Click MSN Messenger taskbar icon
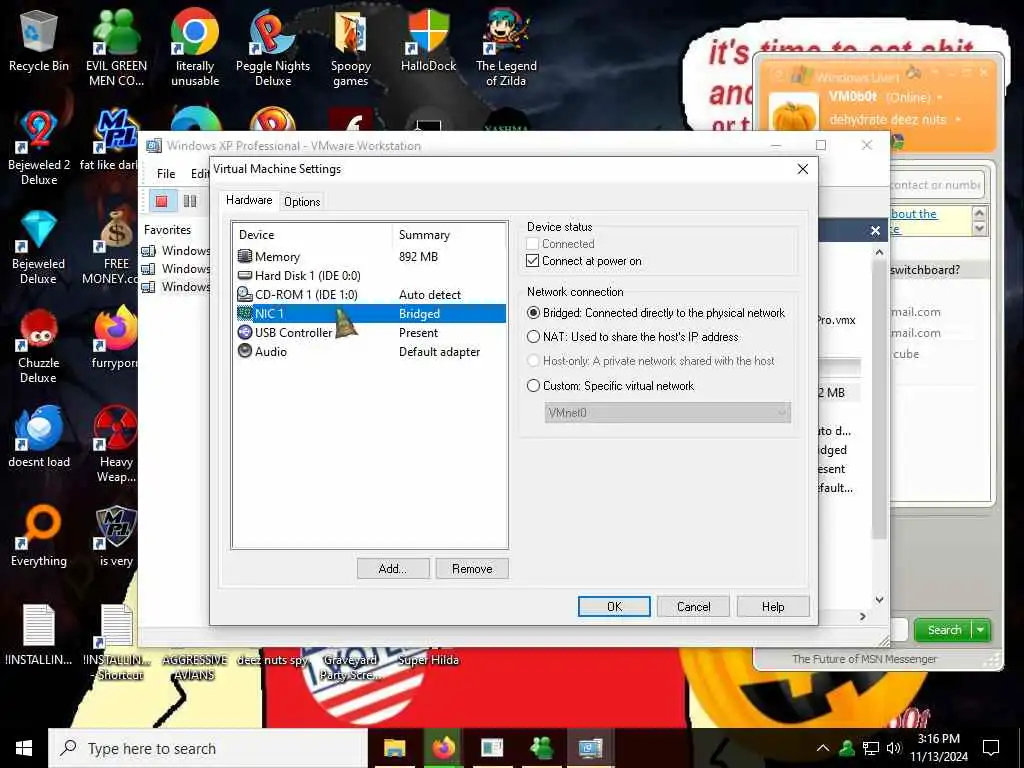The image size is (1024, 768). coord(541,748)
